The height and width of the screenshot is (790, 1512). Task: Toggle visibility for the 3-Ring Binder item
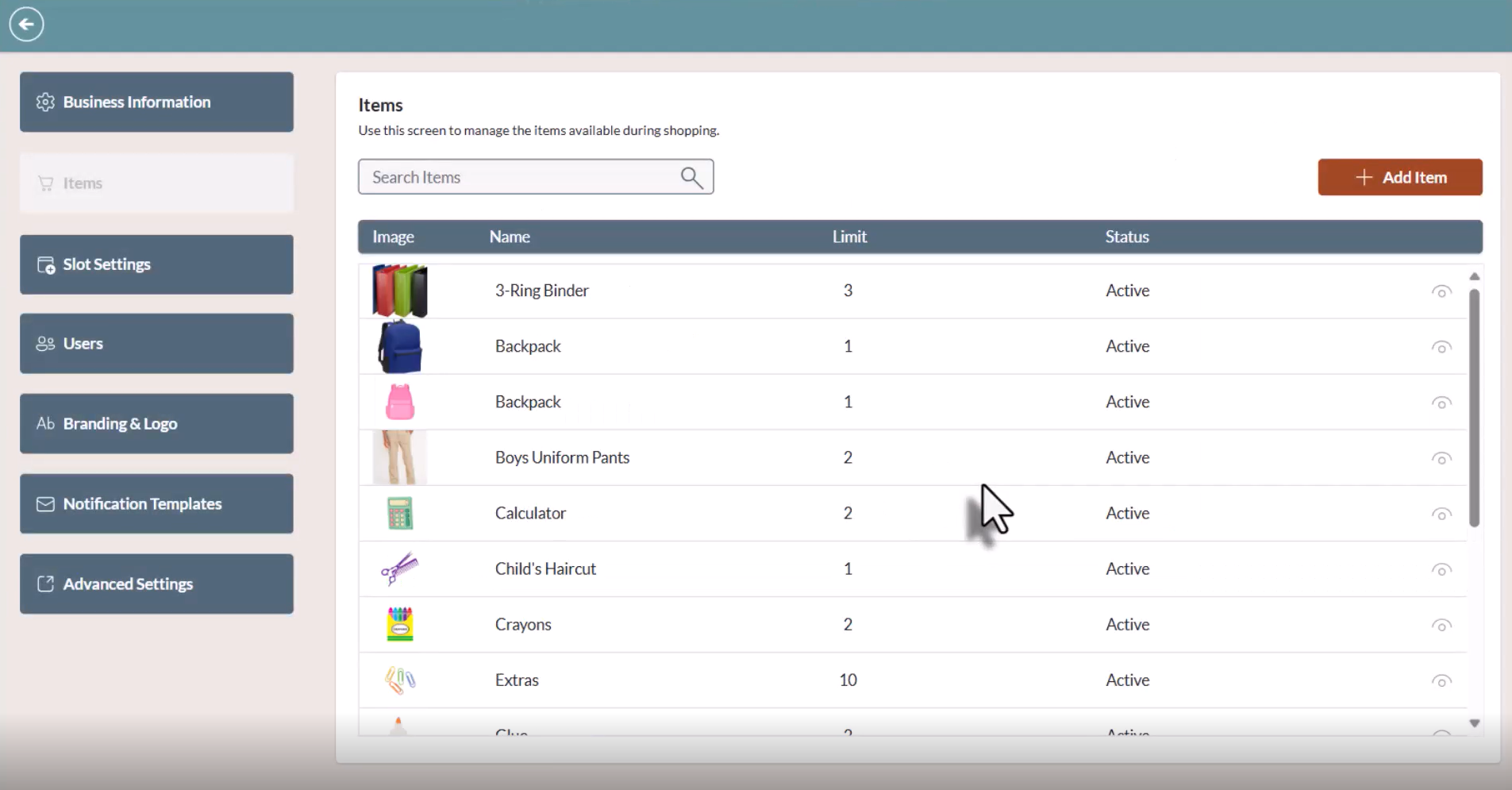click(x=1441, y=291)
